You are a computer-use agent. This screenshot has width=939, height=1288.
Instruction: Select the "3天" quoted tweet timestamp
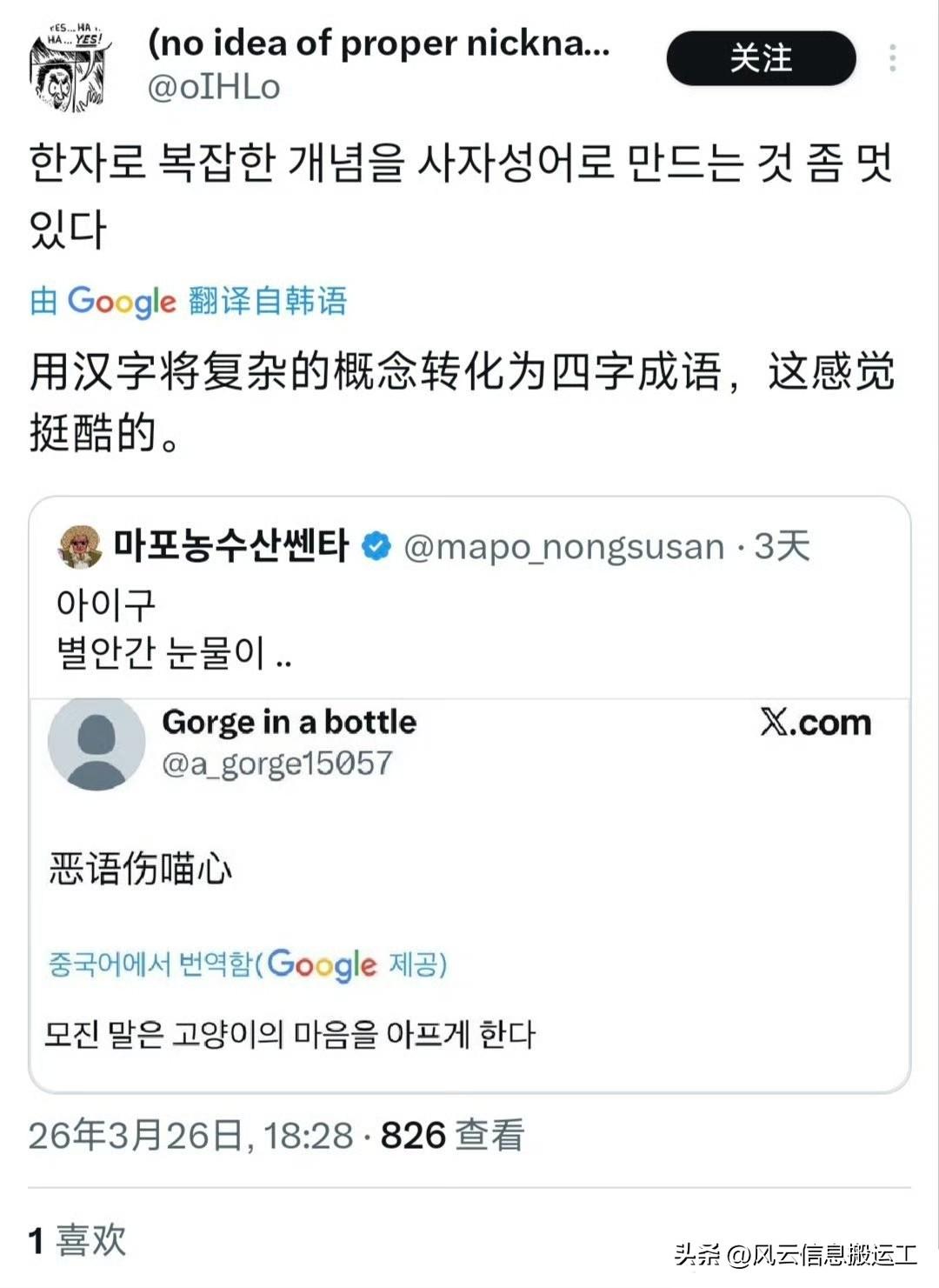pos(782,546)
